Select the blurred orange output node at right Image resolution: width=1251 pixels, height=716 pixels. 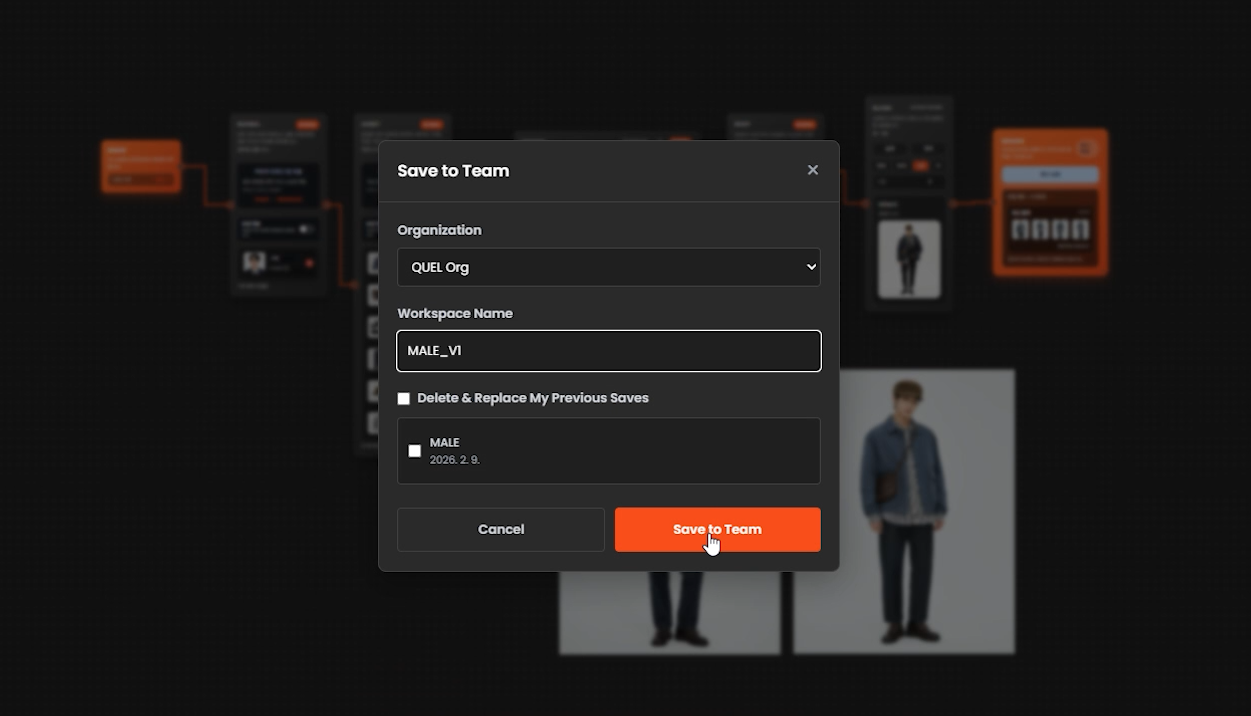tap(1050, 202)
